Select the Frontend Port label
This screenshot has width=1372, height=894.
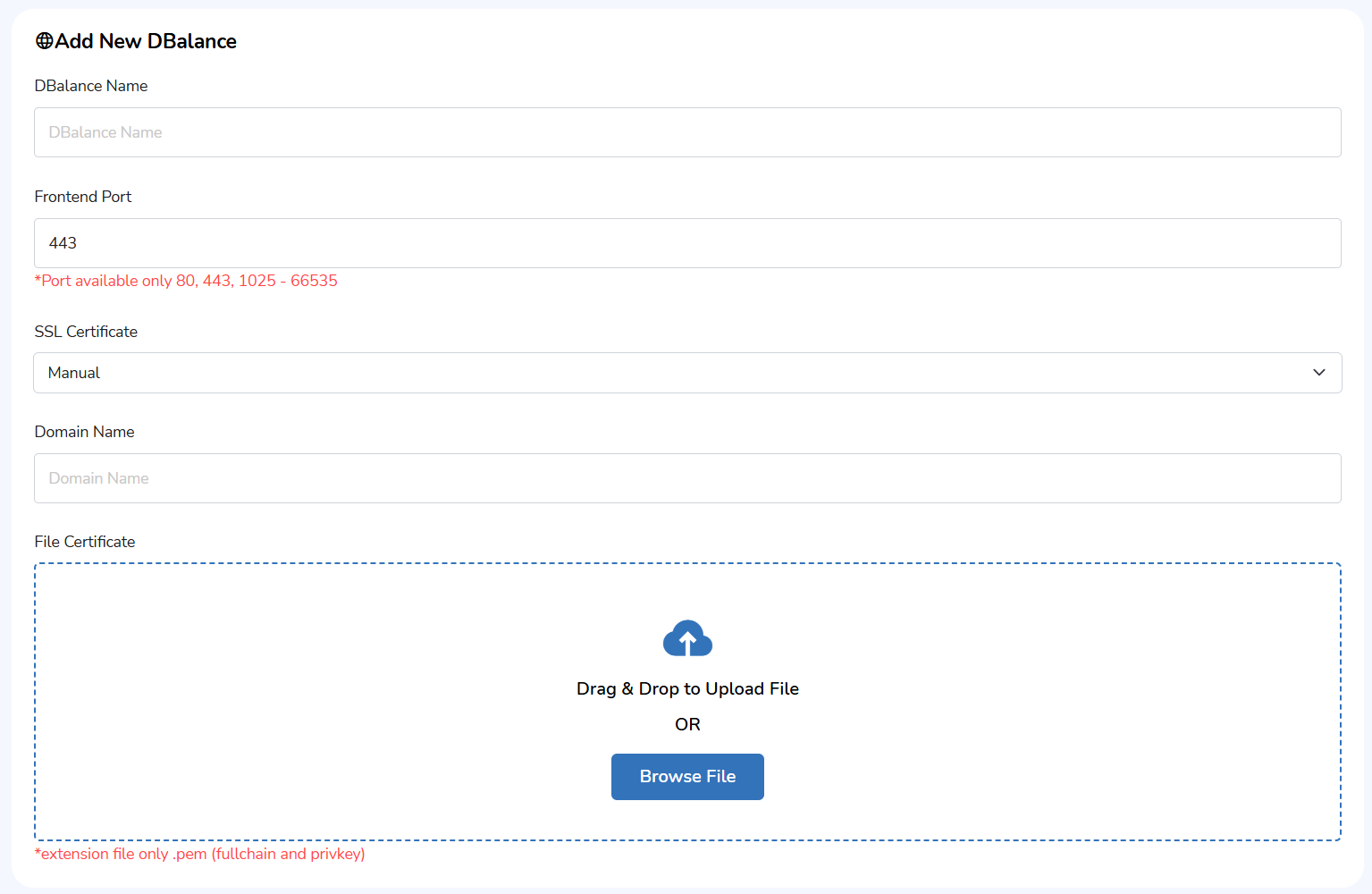point(83,197)
